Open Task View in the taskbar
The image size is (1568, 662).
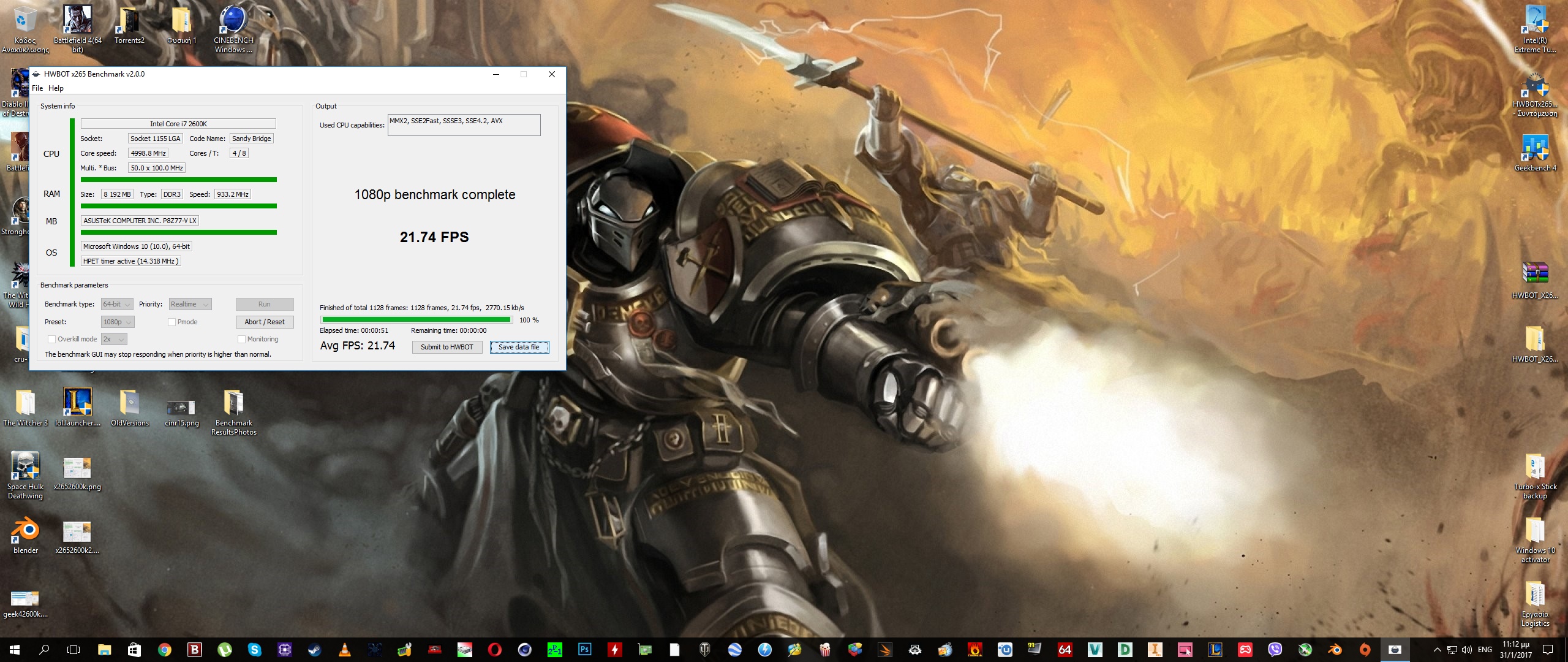point(73,650)
